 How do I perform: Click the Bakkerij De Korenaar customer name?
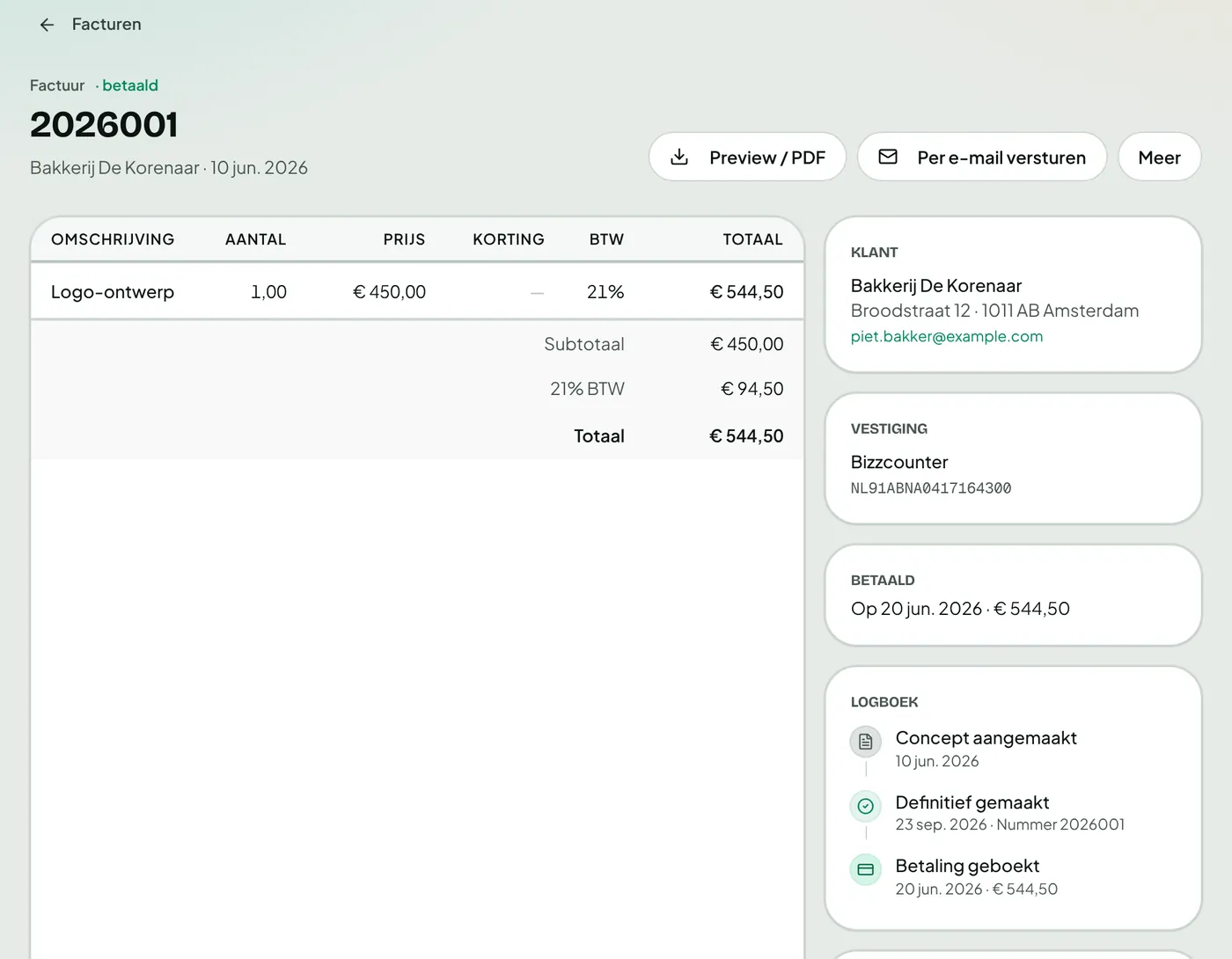click(x=935, y=286)
